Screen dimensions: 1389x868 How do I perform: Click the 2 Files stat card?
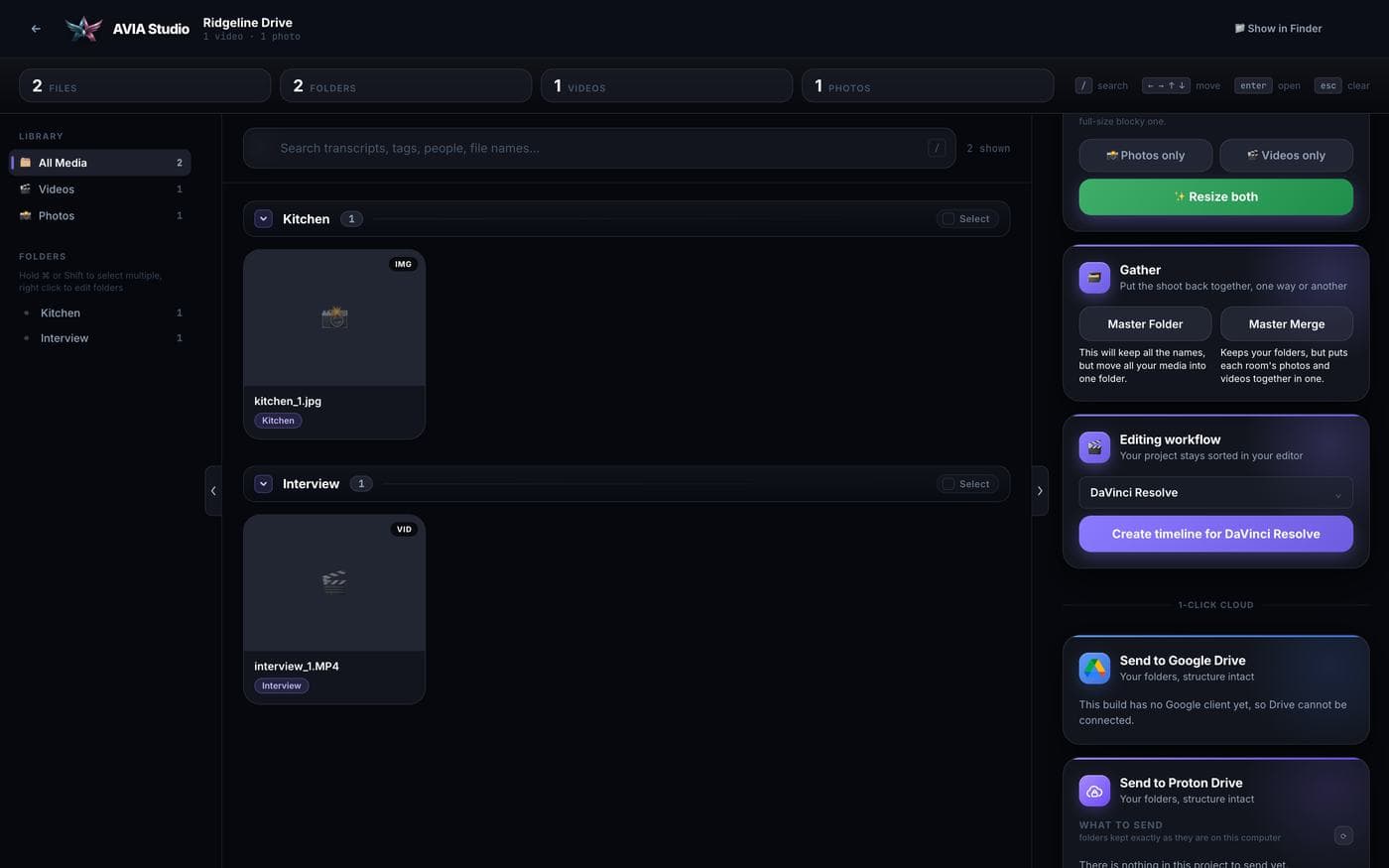(x=145, y=85)
